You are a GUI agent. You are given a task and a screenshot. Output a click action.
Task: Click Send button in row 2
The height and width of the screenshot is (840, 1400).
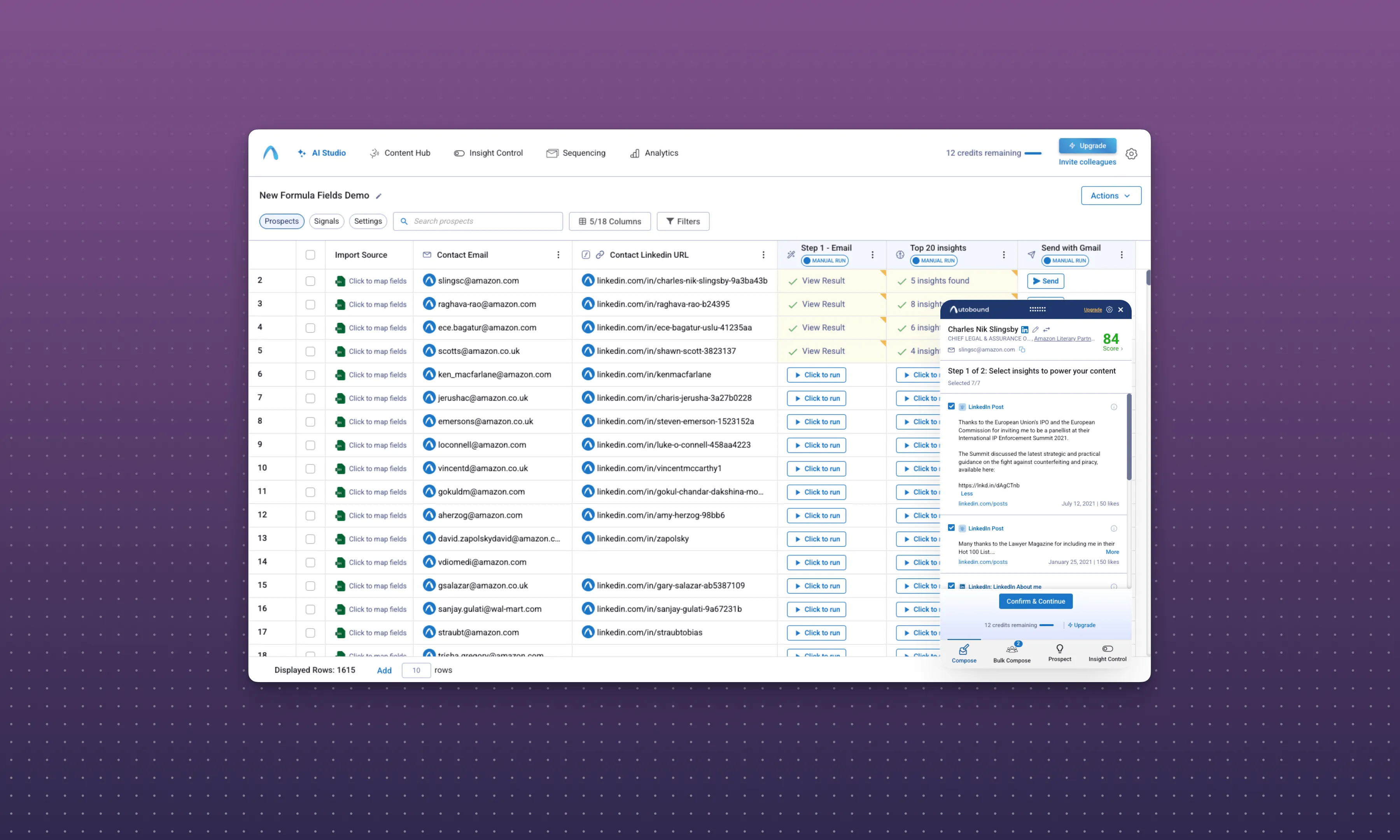(x=1045, y=281)
